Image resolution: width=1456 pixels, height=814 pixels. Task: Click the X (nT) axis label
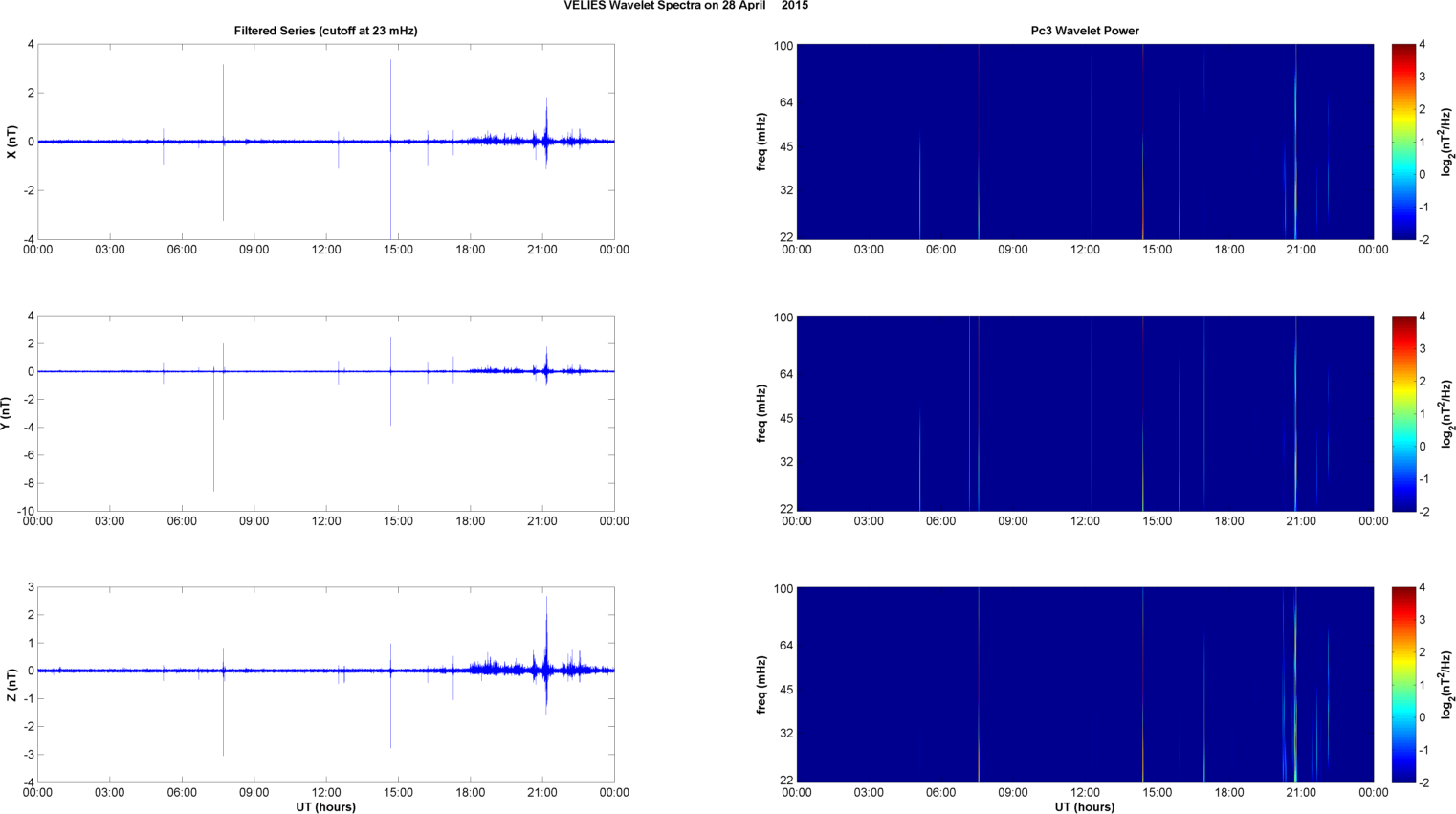click(11, 142)
